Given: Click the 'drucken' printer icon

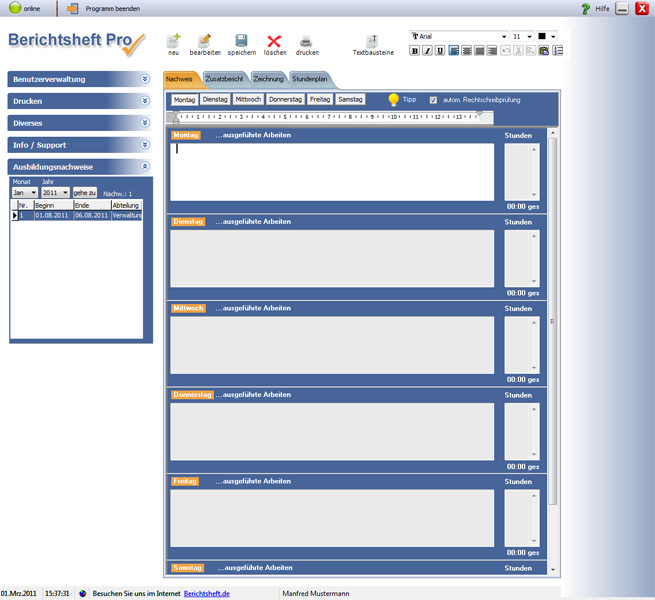Looking at the screenshot, I should 306,41.
